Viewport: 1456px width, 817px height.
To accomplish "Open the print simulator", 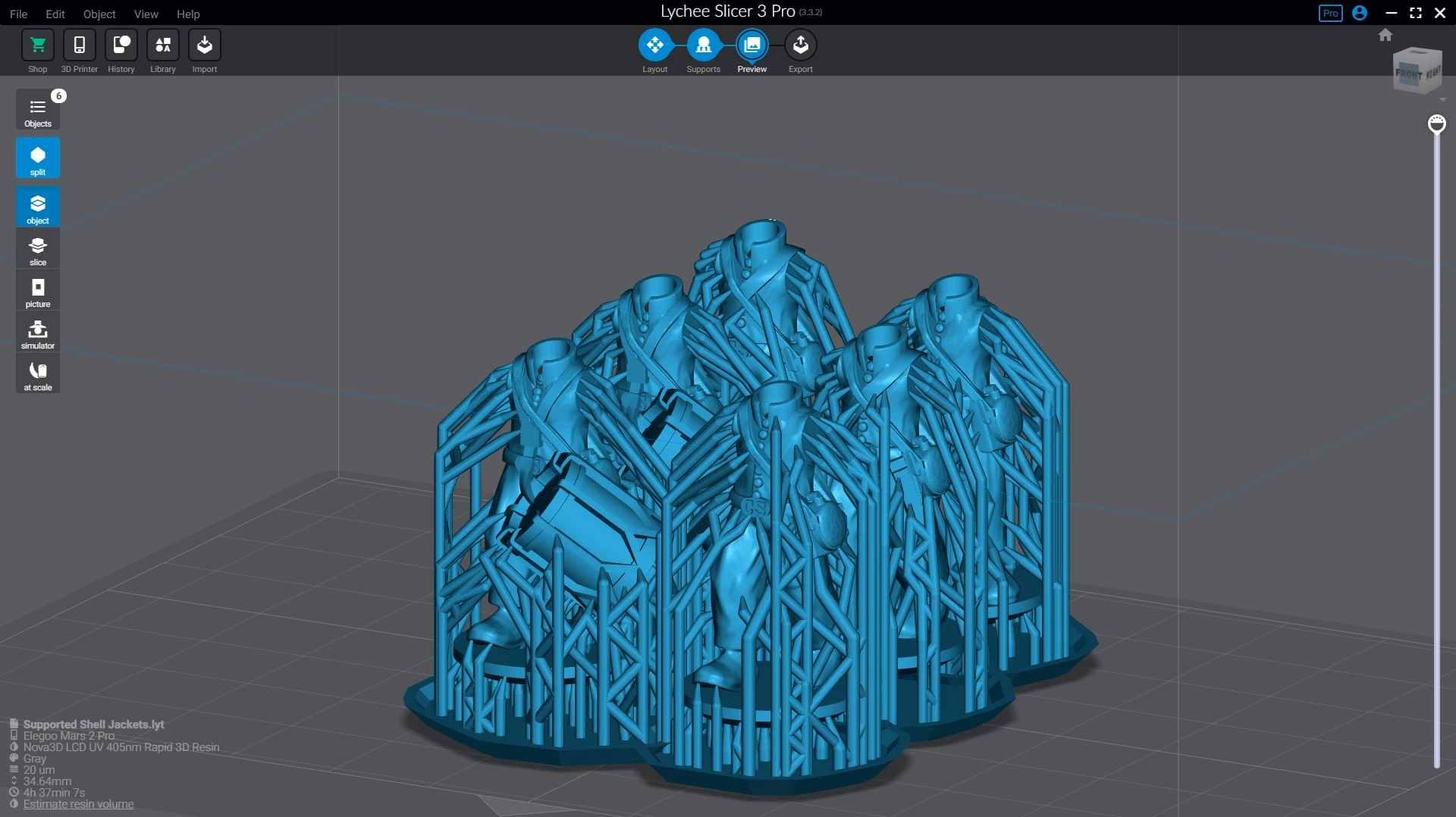I will [x=38, y=333].
